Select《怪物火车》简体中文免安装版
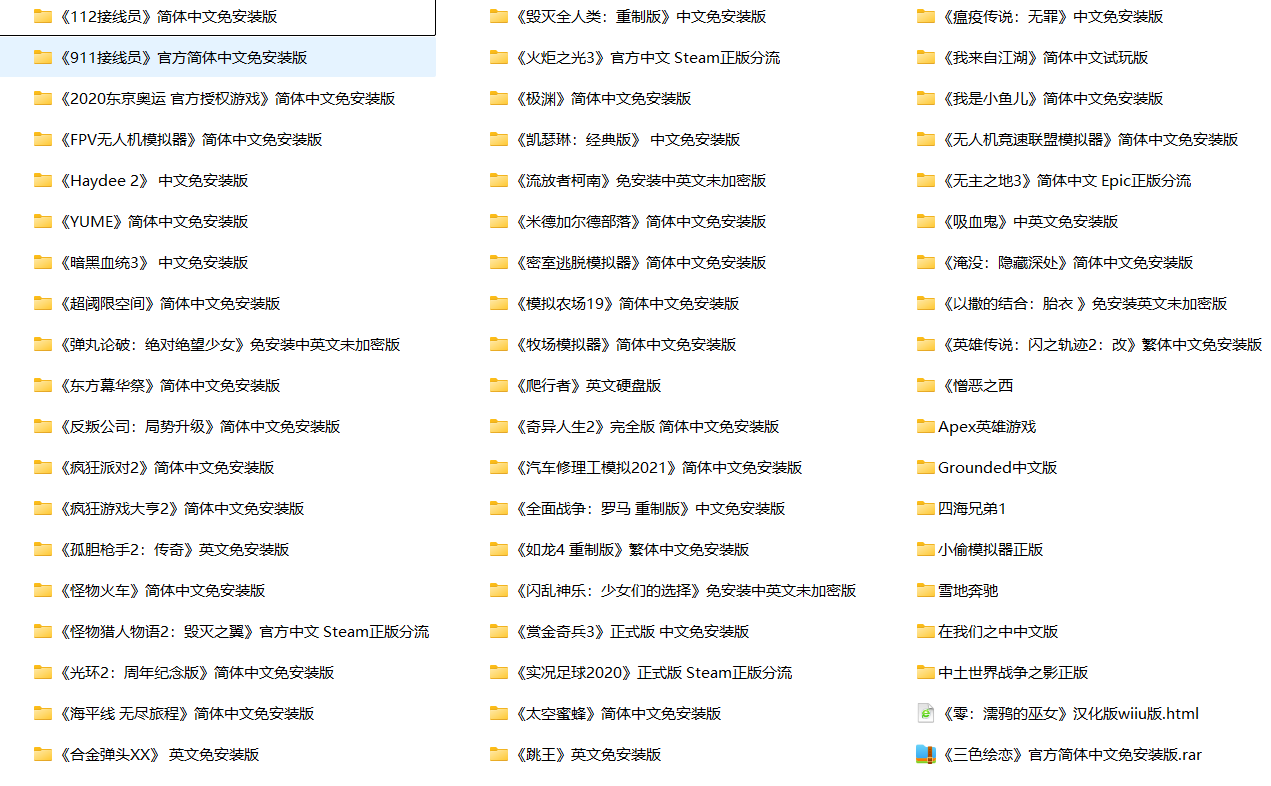The image size is (1271, 786). click(162, 590)
